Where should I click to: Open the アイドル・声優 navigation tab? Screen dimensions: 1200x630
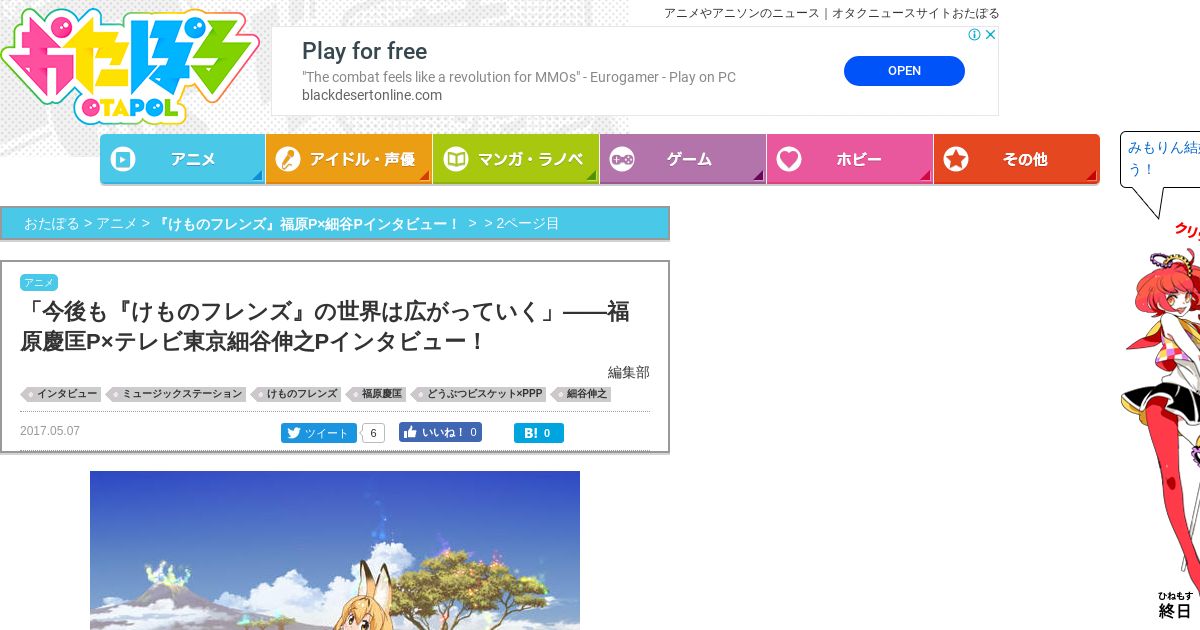[349, 159]
